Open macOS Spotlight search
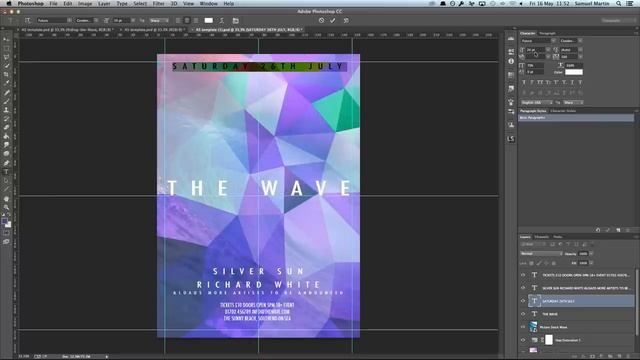This screenshot has height=360, width=640. coord(619,3)
